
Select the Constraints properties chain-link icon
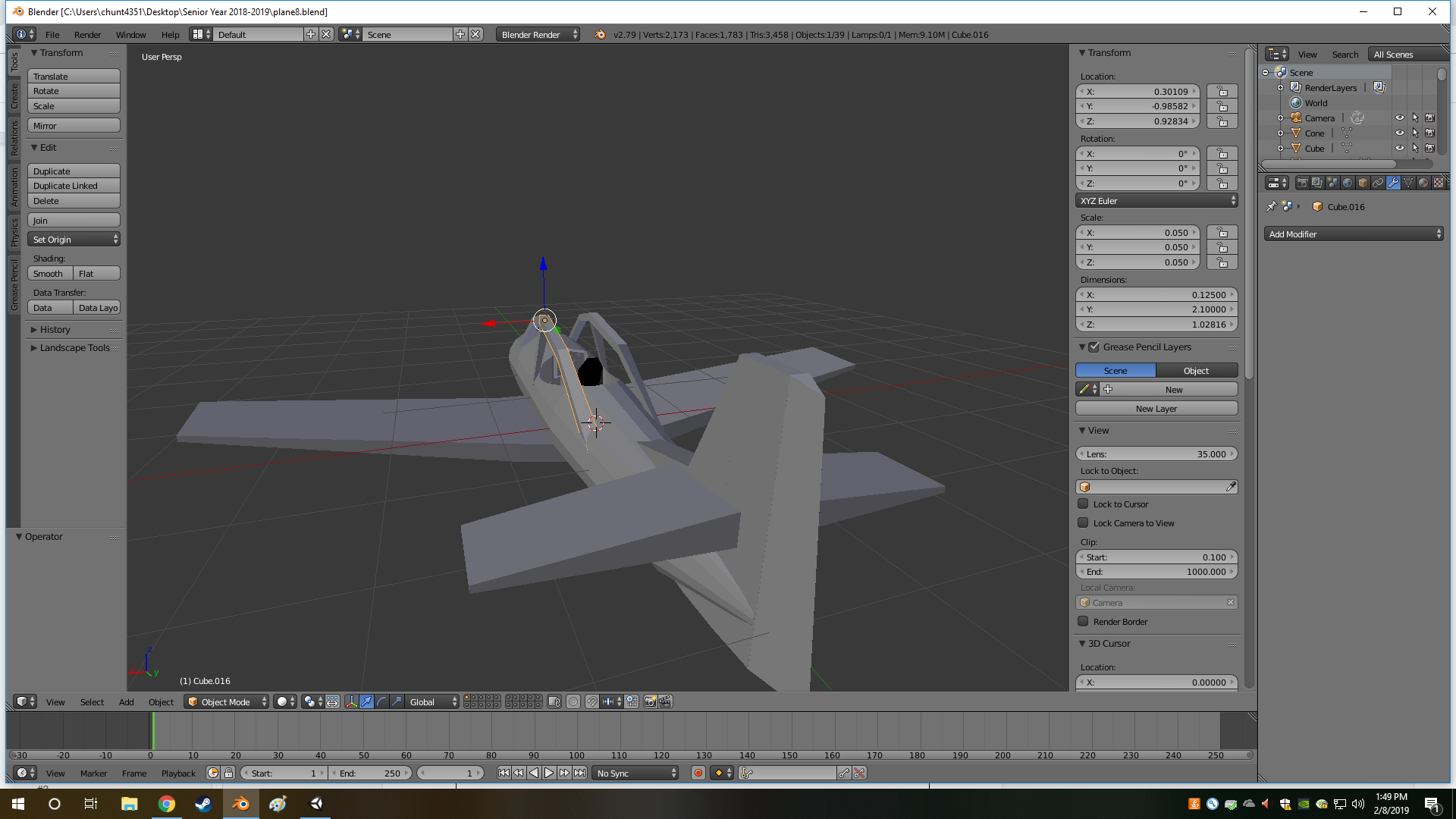point(1378,183)
